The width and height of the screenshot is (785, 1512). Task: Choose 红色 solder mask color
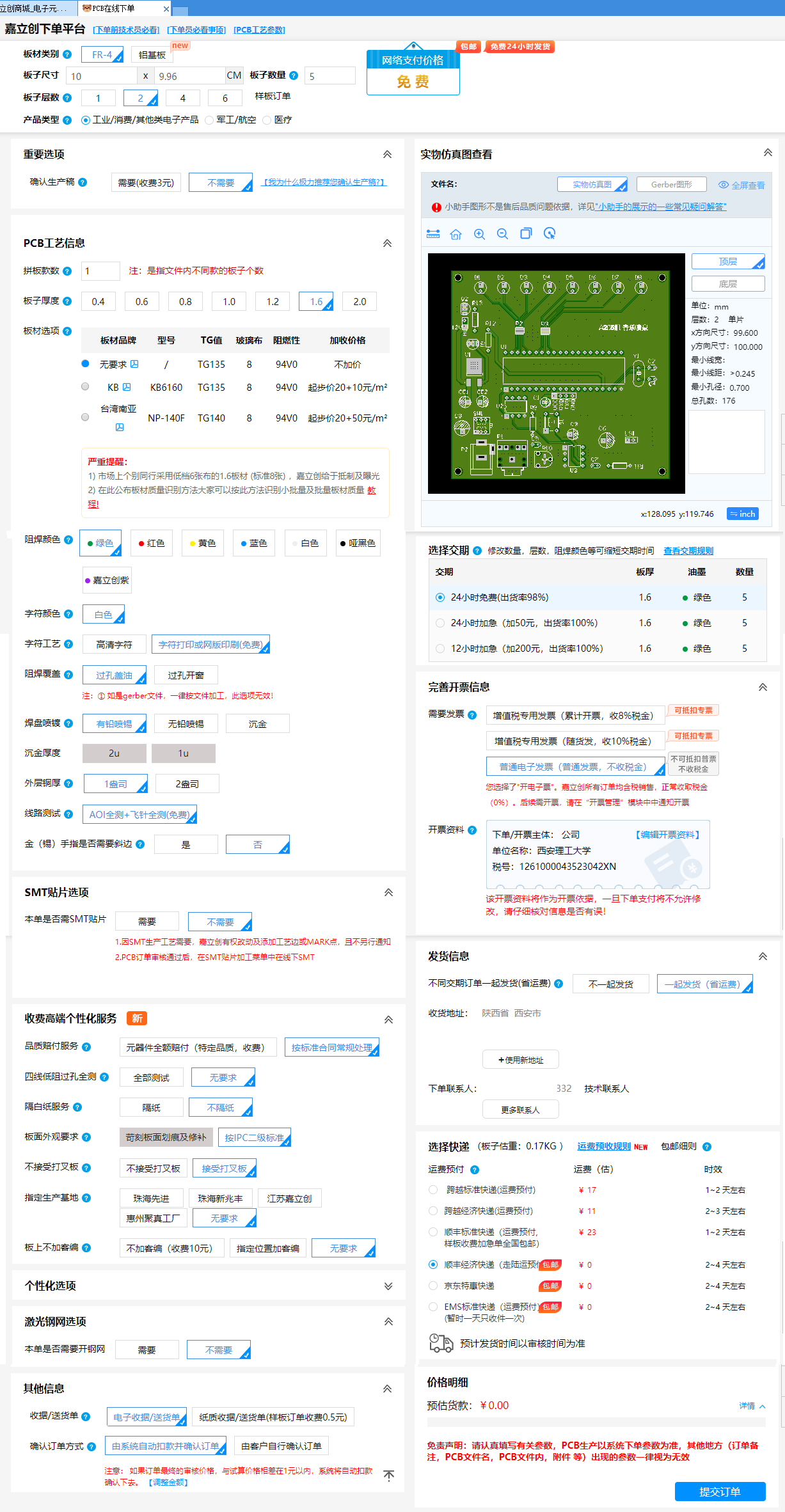pos(152,543)
